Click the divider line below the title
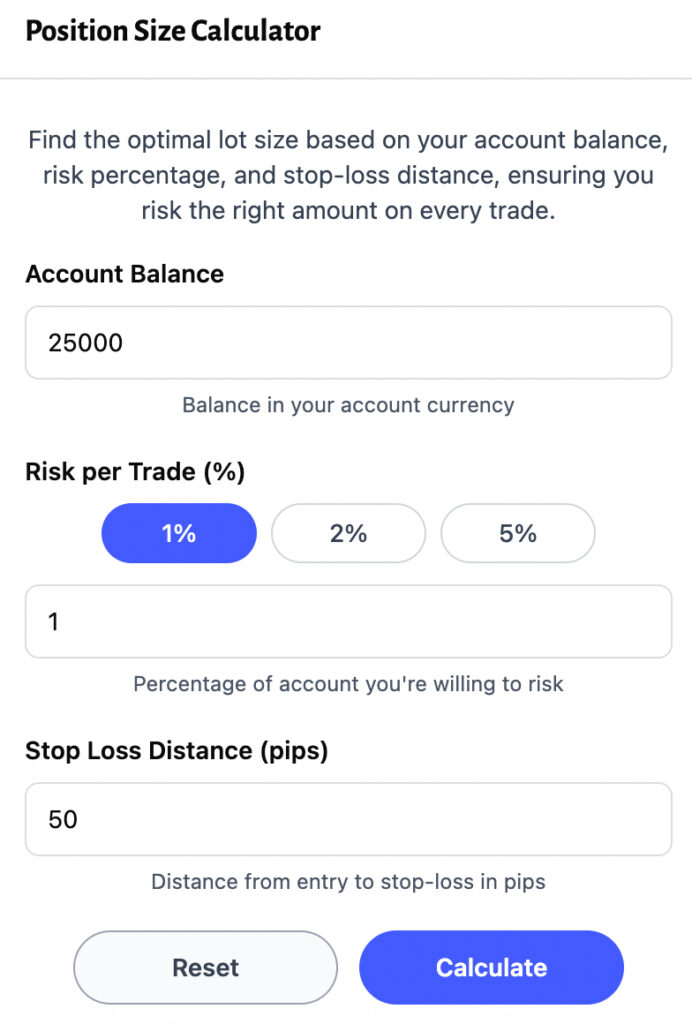This screenshot has width=692, height=1024. point(346,78)
